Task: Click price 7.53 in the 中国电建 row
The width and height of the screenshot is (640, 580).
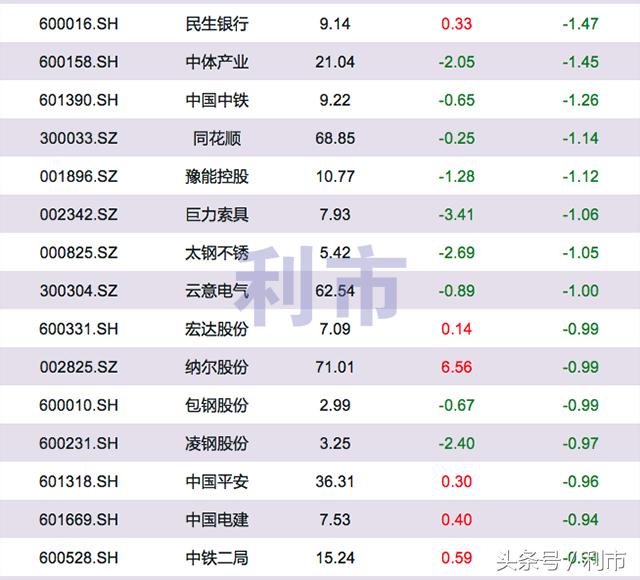Action: click(x=335, y=520)
